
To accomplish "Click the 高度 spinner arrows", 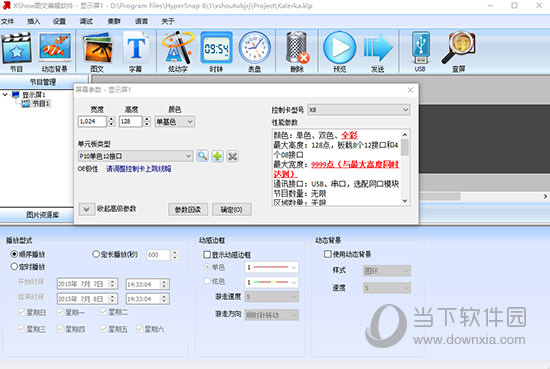I will (147, 122).
